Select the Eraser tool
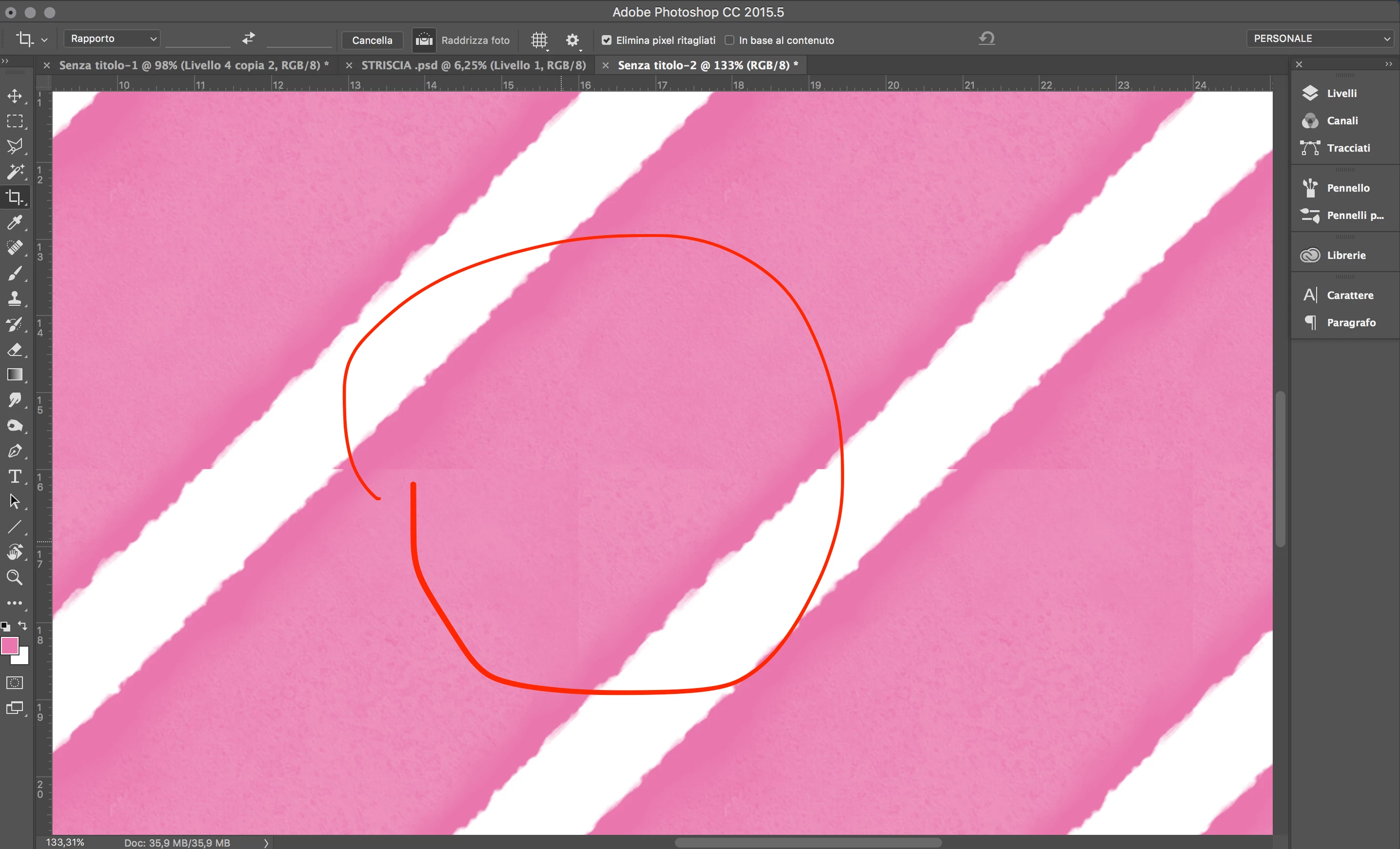The height and width of the screenshot is (849, 1400). (x=15, y=350)
